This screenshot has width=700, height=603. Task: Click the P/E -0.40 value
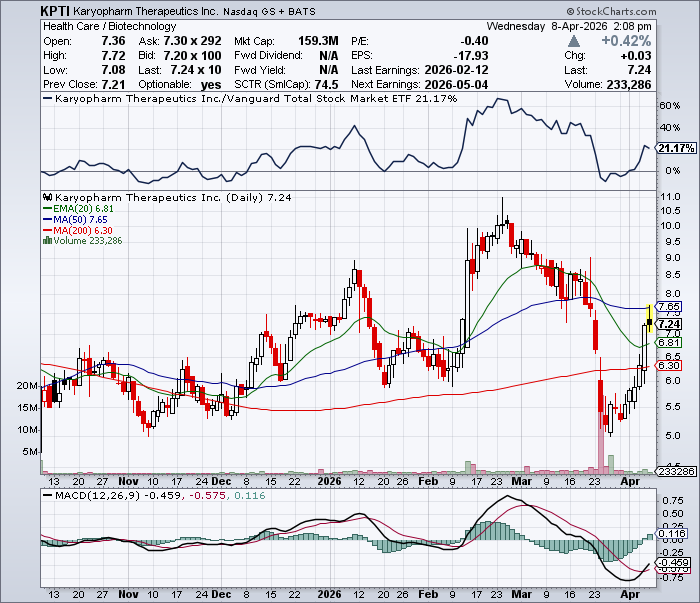474,41
